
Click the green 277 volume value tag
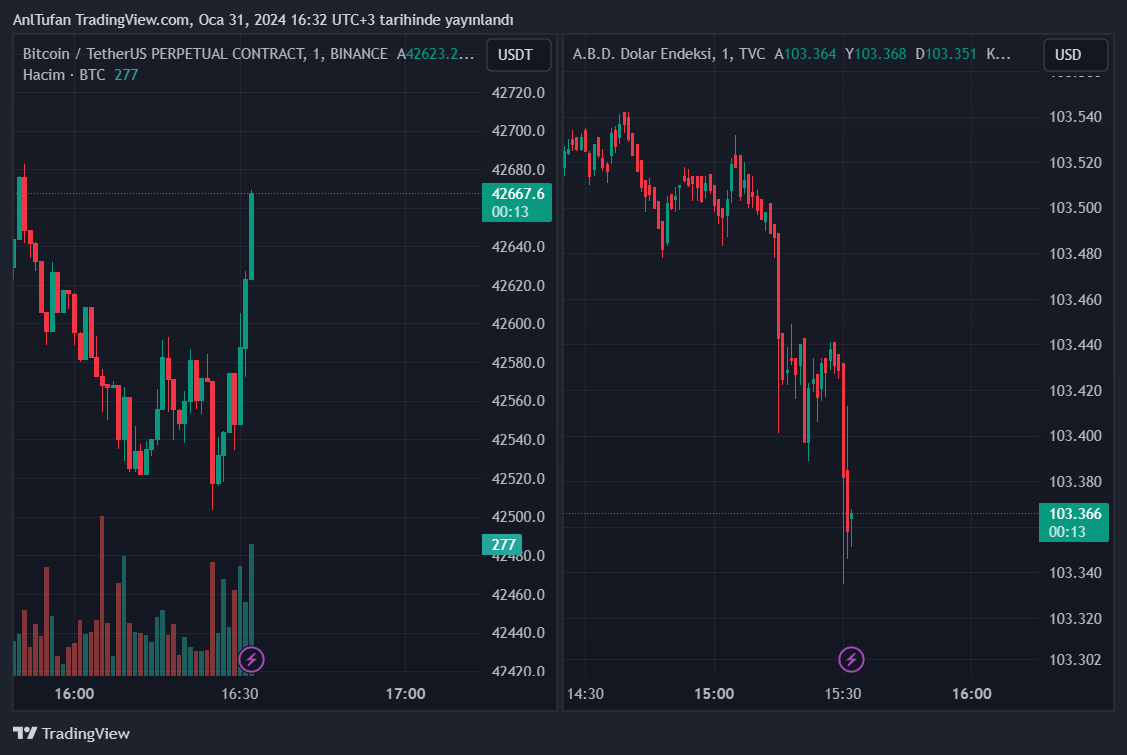(503, 545)
